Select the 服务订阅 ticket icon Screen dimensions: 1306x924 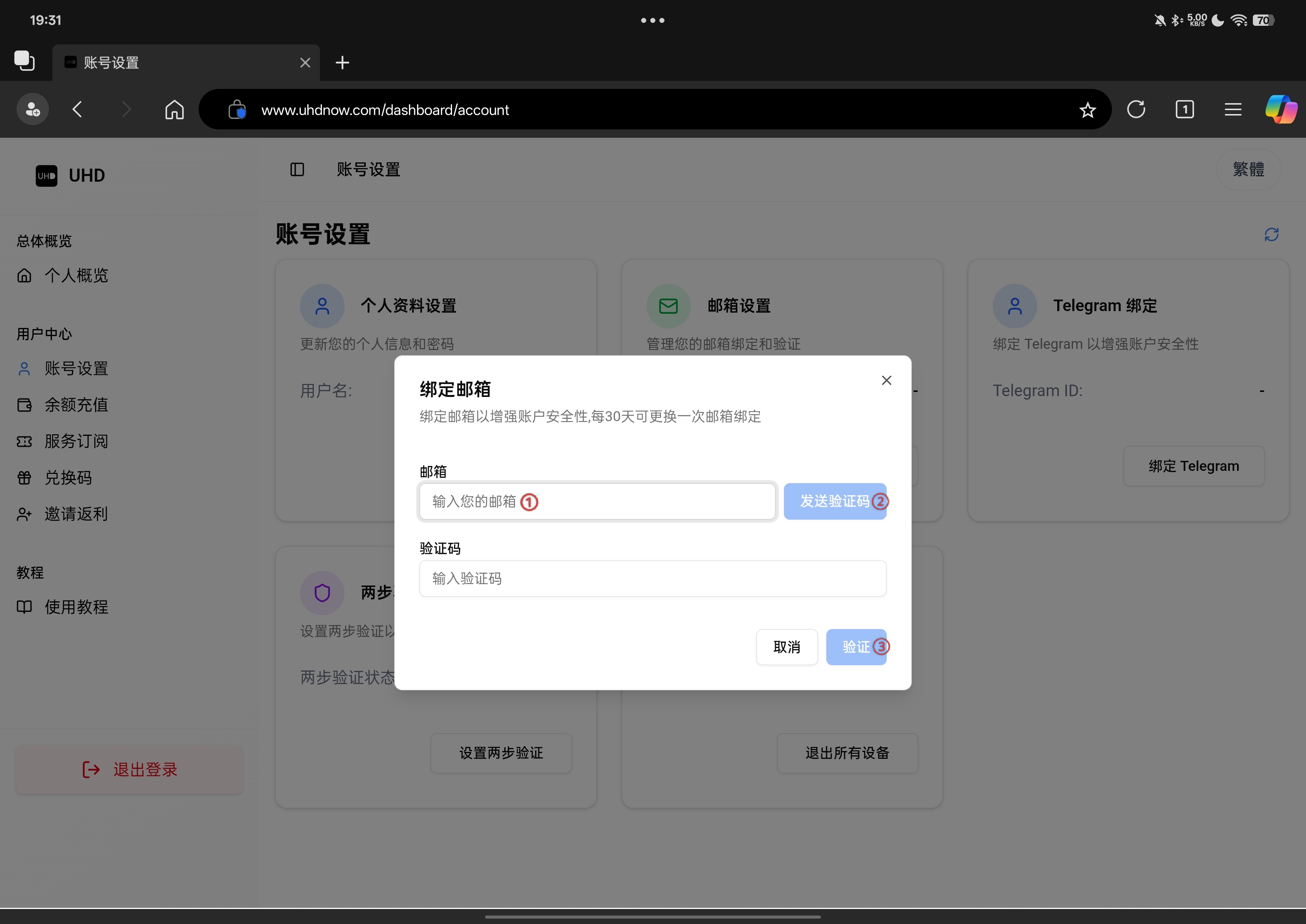24,442
